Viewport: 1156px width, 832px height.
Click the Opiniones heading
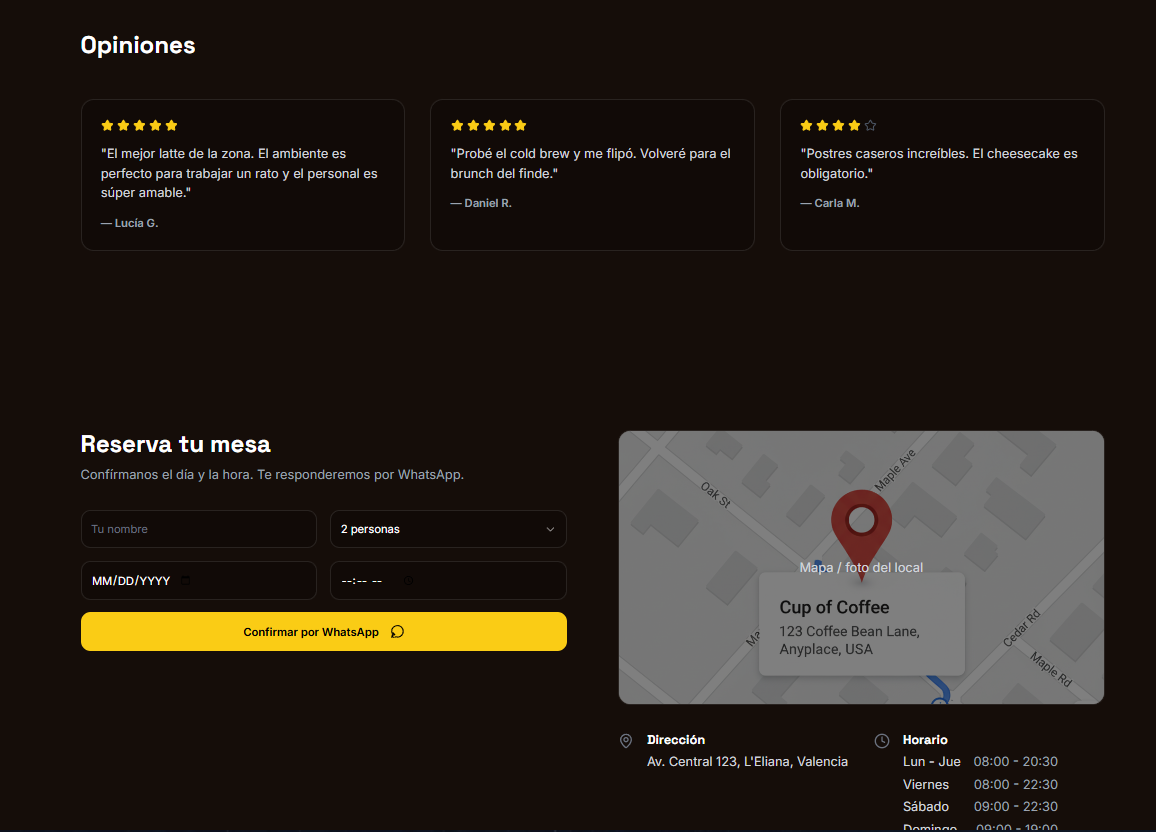(138, 45)
